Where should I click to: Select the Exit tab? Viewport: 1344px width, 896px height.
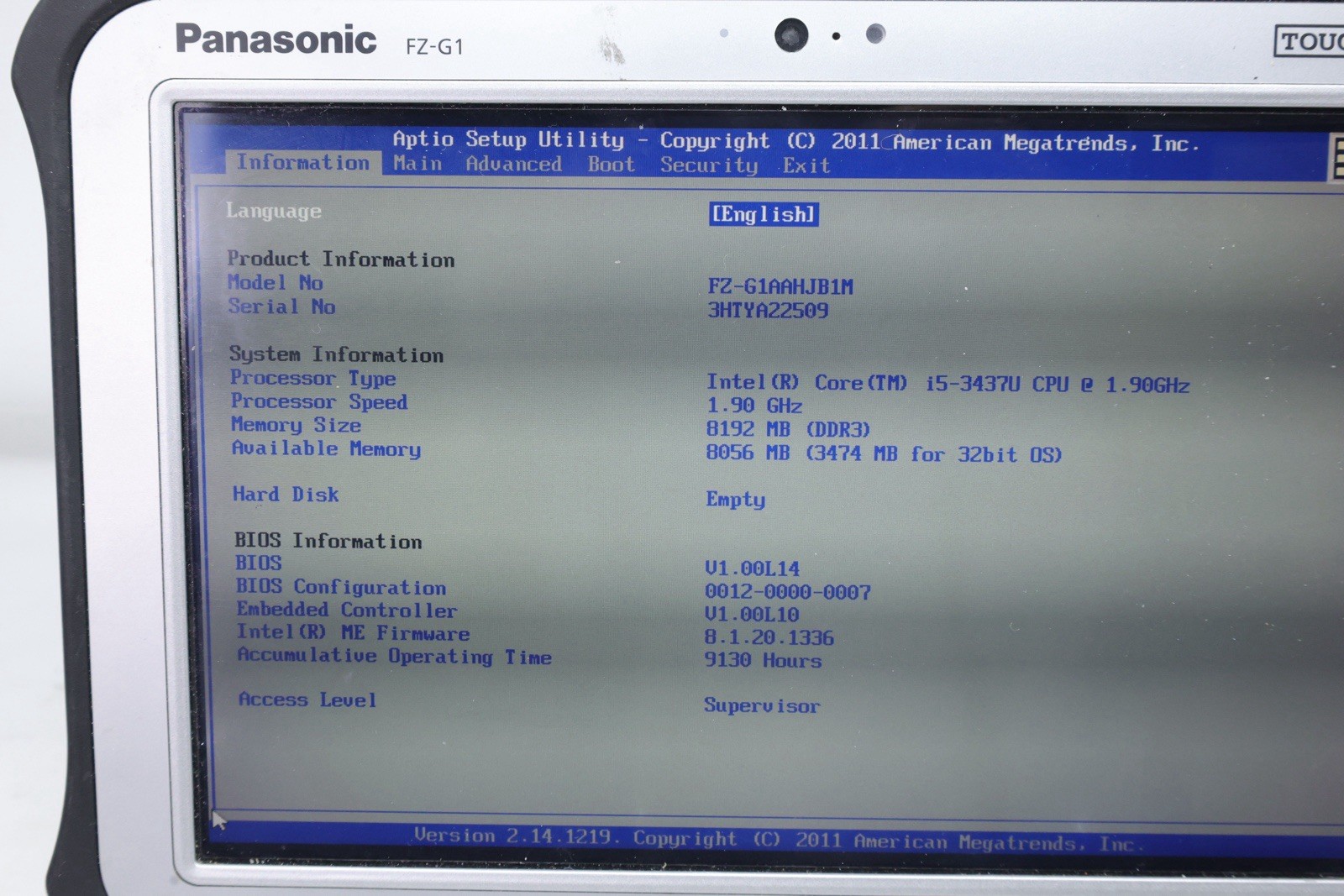click(806, 166)
